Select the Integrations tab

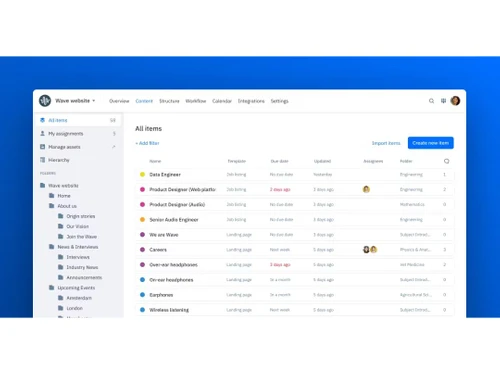pyautogui.click(x=251, y=101)
